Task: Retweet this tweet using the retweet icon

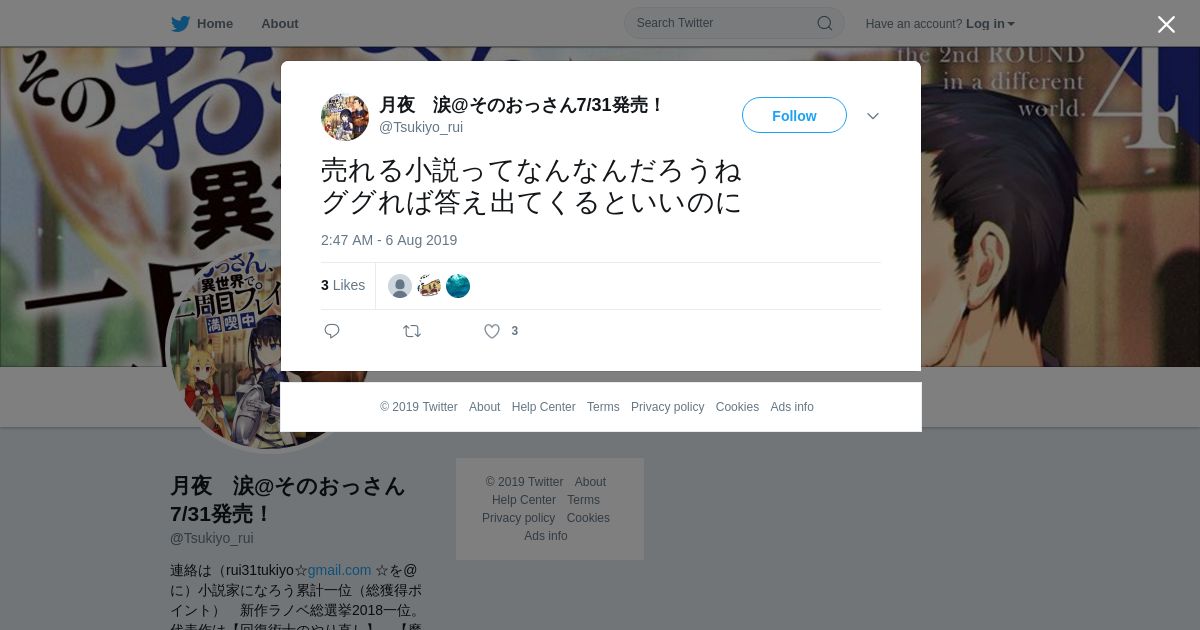Action: click(x=412, y=331)
